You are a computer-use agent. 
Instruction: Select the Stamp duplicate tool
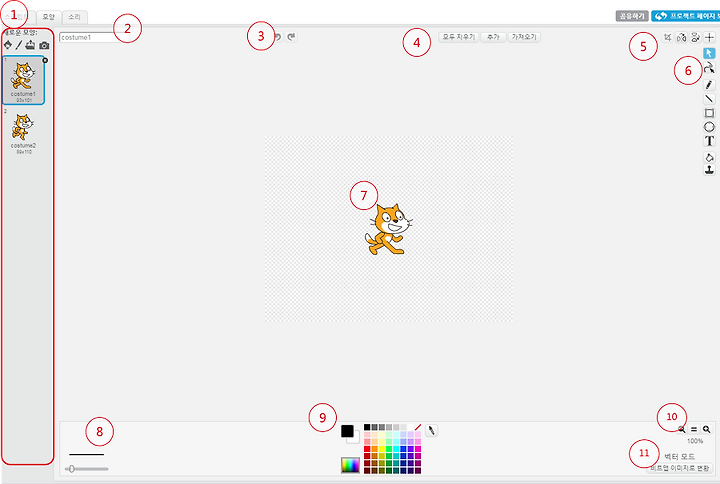coord(709,170)
